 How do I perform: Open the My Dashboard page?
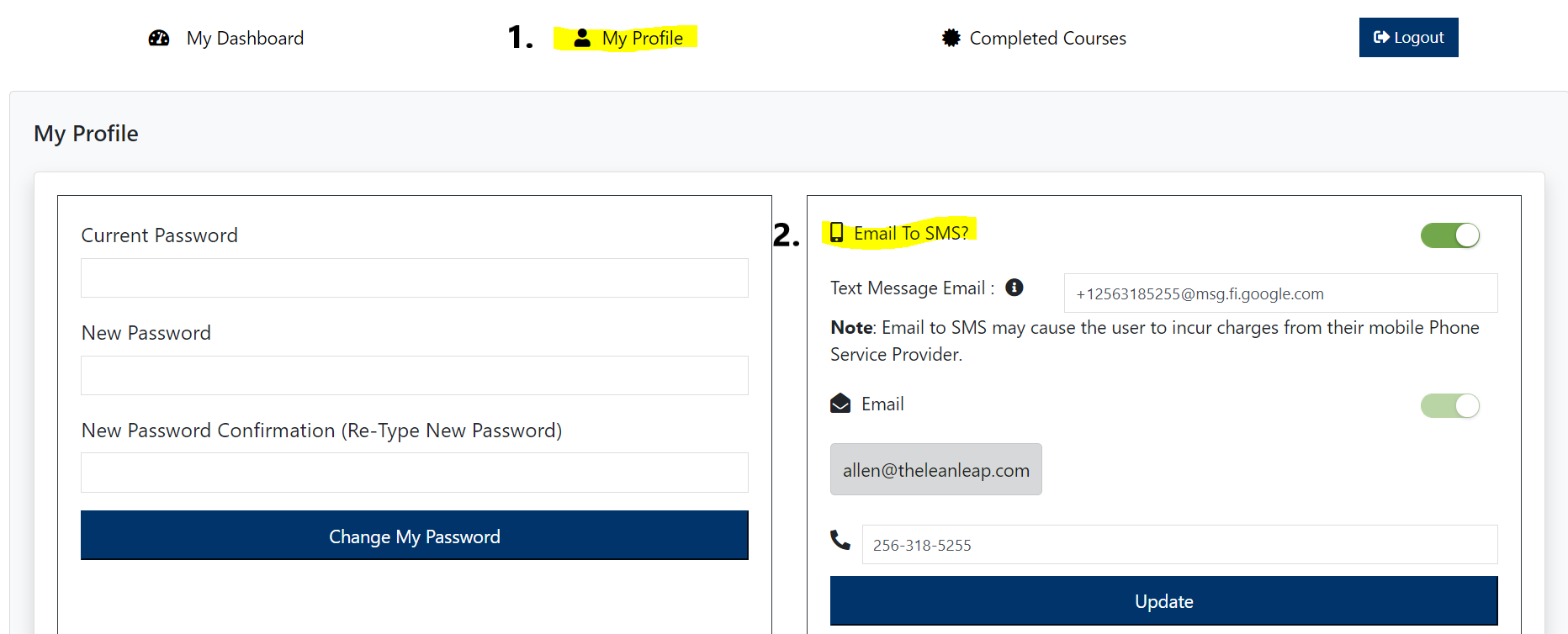click(245, 38)
